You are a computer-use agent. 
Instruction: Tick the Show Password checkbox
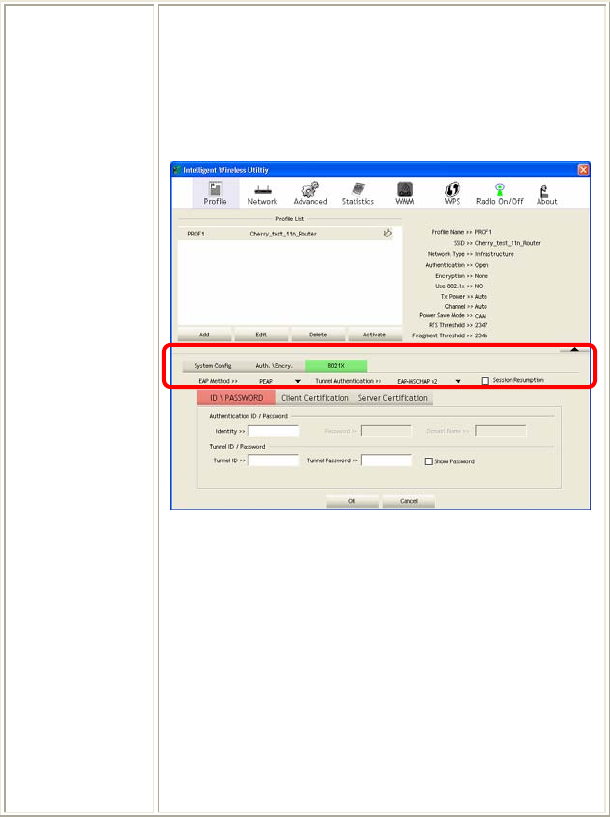point(429,462)
